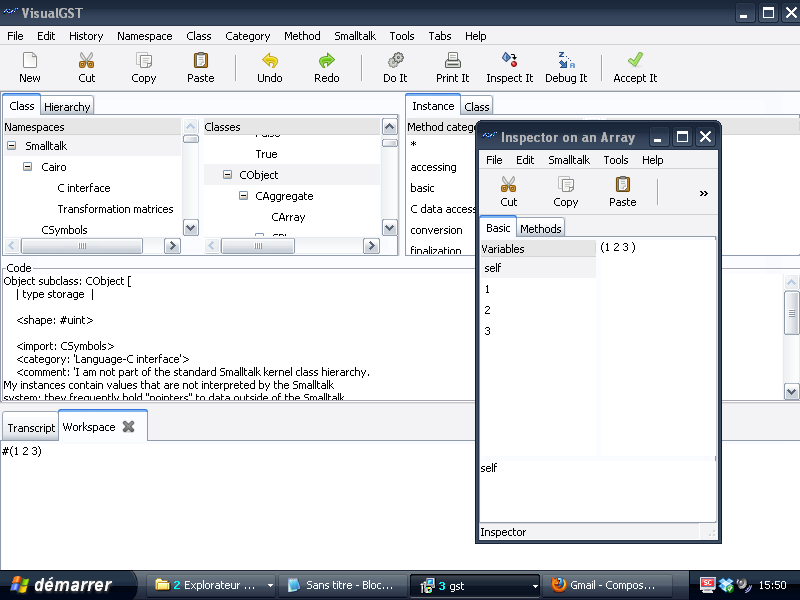Open Help menu in Inspector window
The height and width of the screenshot is (600, 800).
(652, 160)
